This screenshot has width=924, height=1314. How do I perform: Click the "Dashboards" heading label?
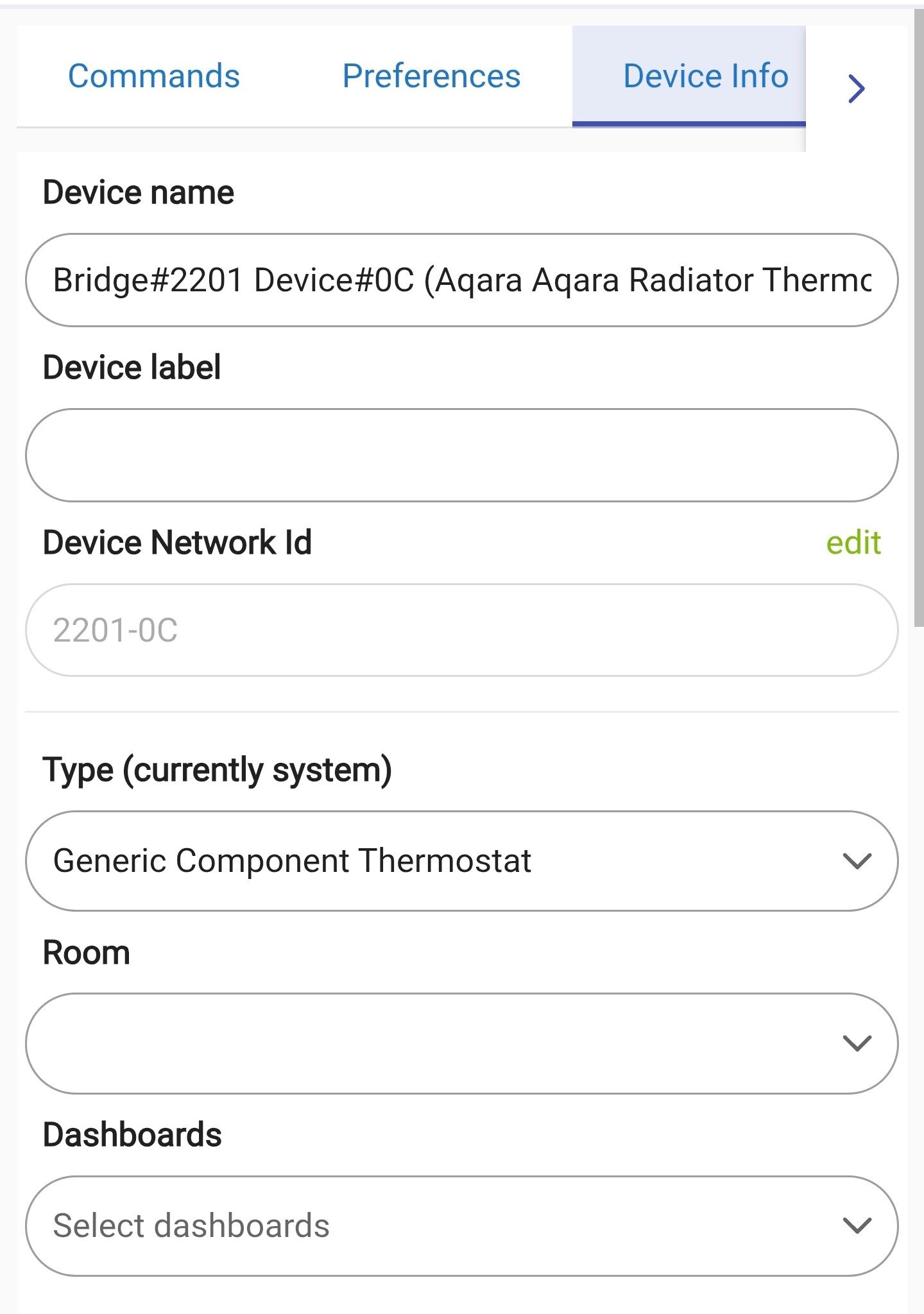point(132,1135)
